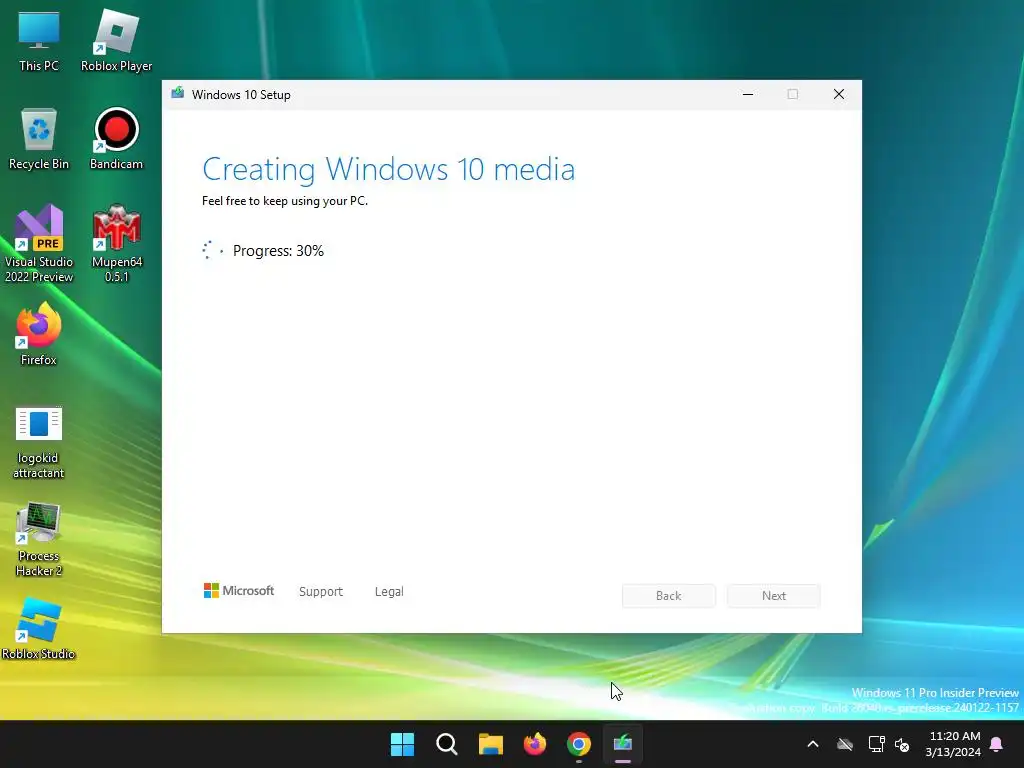Image resolution: width=1024 pixels, height=768 pixels.
Task: Open network status tray icon
Action: pyautogui.click(x=876, y=744)
